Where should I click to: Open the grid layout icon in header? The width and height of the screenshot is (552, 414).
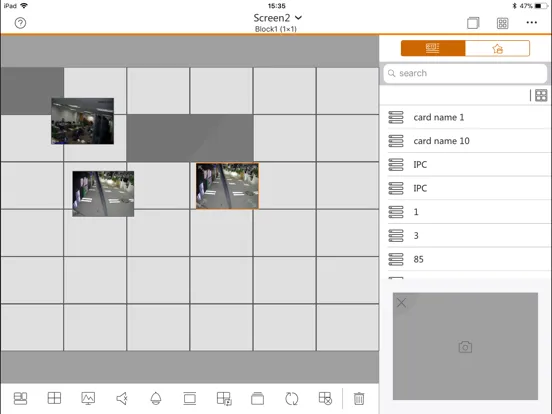(x=502, y=23)
